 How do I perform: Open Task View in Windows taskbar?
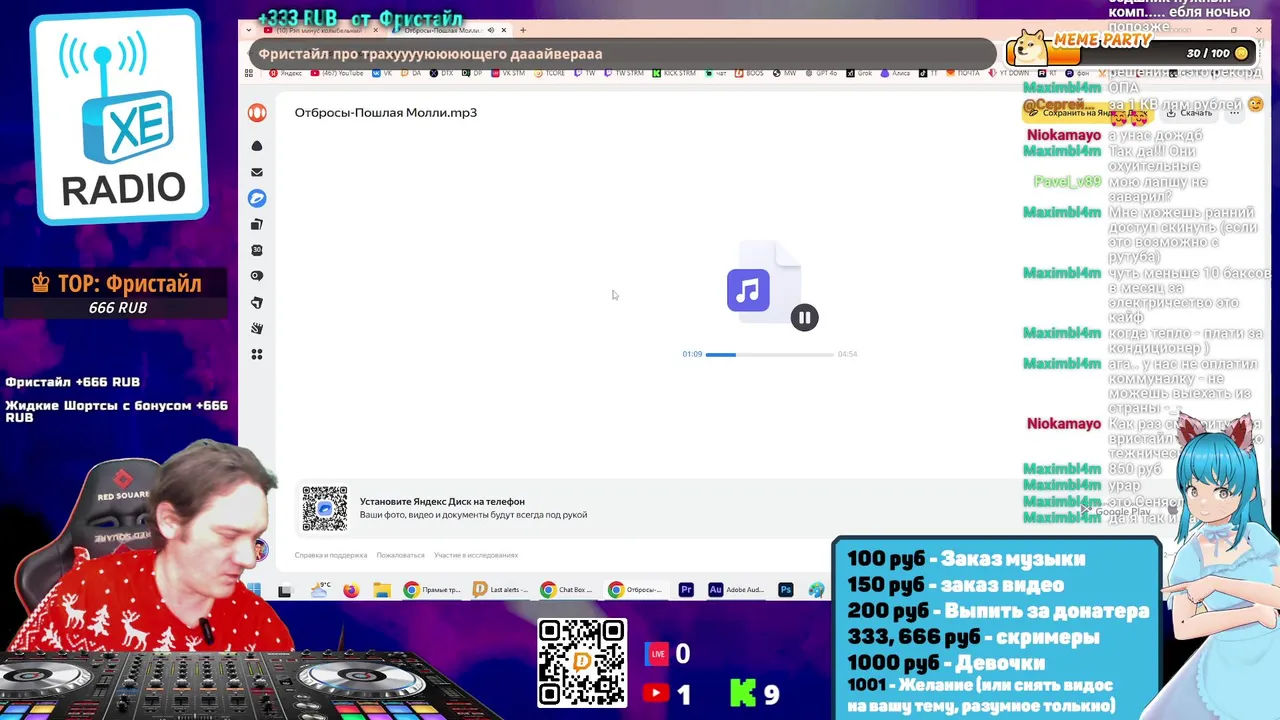click(x=285, y=590)
